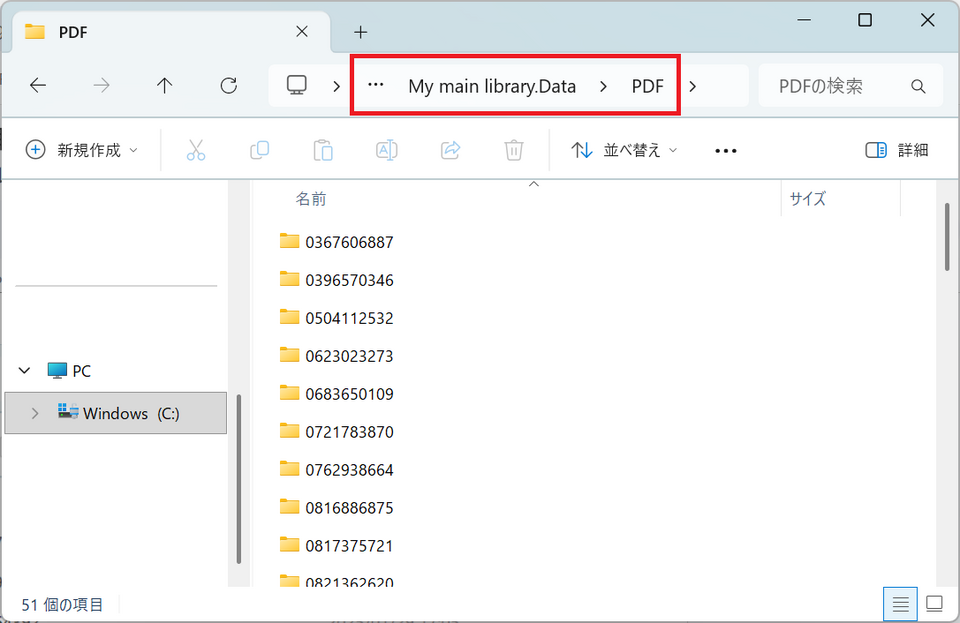
Task: Click the Paste clipboard icon
Action: [x=323, y=150]
